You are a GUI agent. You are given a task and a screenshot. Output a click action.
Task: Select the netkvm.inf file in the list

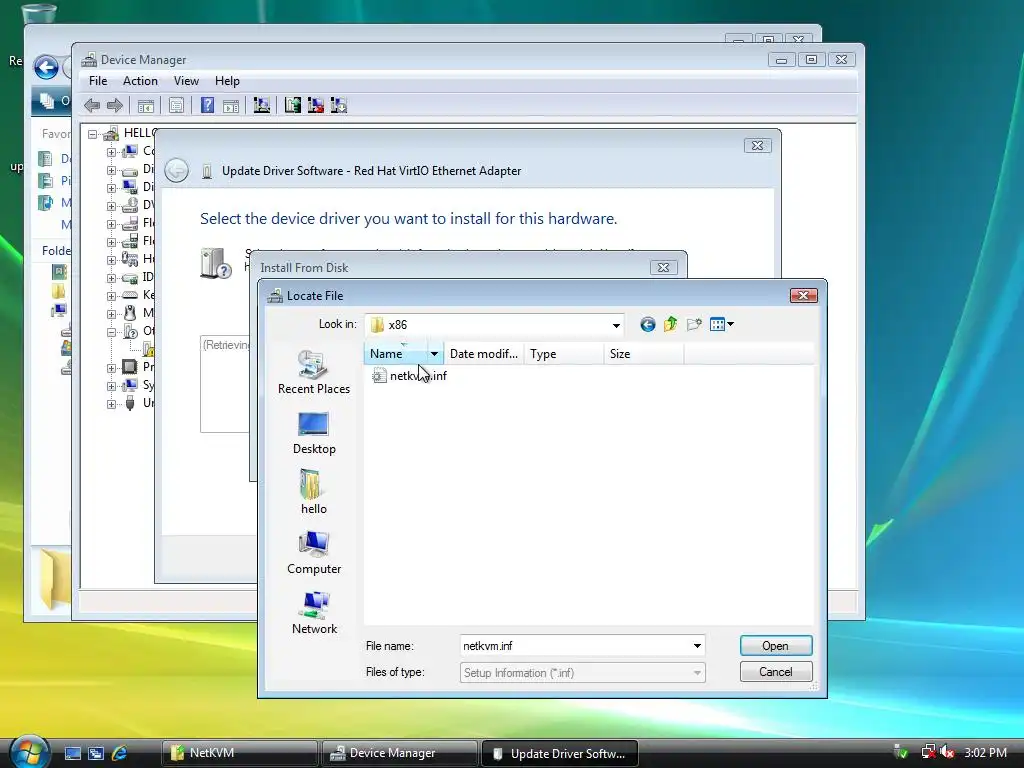[409, 376]
